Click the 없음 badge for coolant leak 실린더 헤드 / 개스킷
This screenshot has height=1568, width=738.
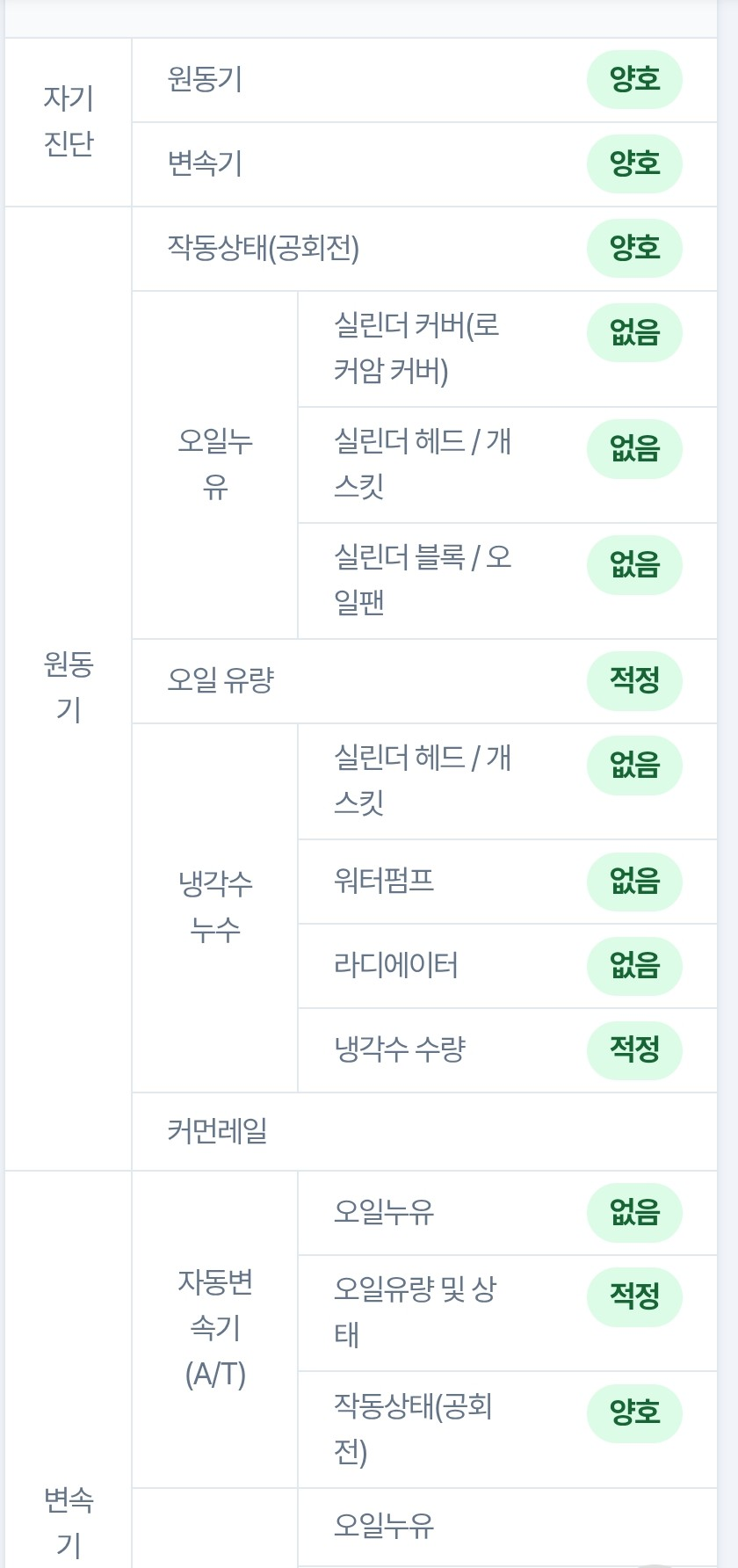[x=634, y=765]
